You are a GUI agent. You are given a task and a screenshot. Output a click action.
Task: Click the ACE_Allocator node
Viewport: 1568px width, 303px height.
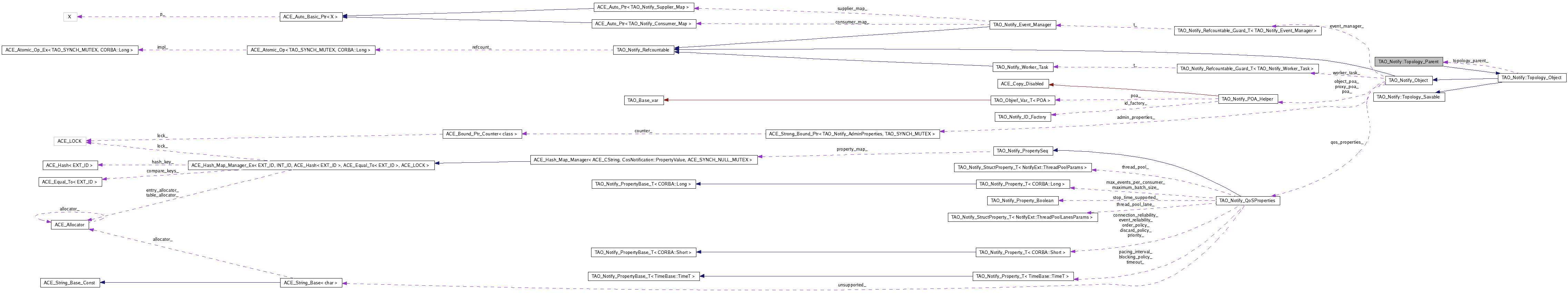point(70,226)
